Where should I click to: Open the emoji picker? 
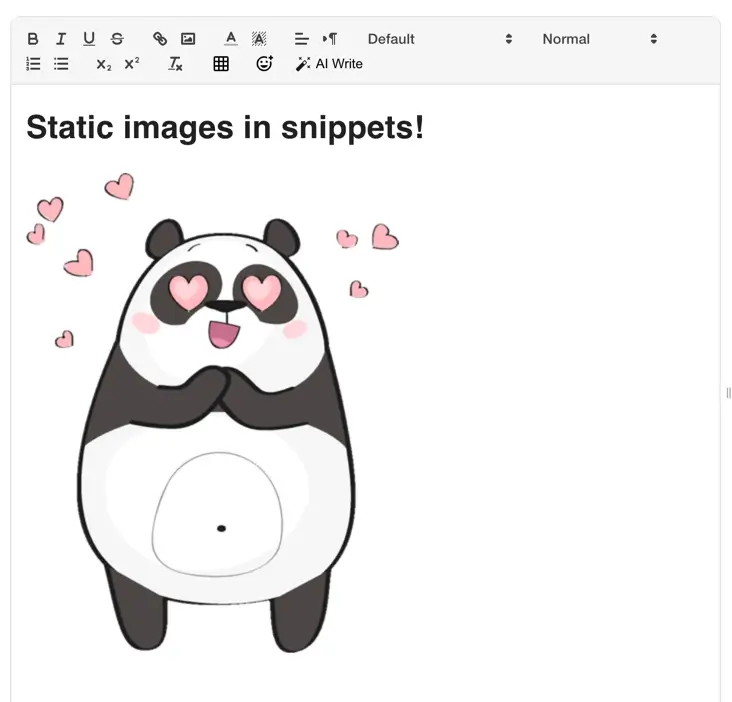(x=264, y=64)
